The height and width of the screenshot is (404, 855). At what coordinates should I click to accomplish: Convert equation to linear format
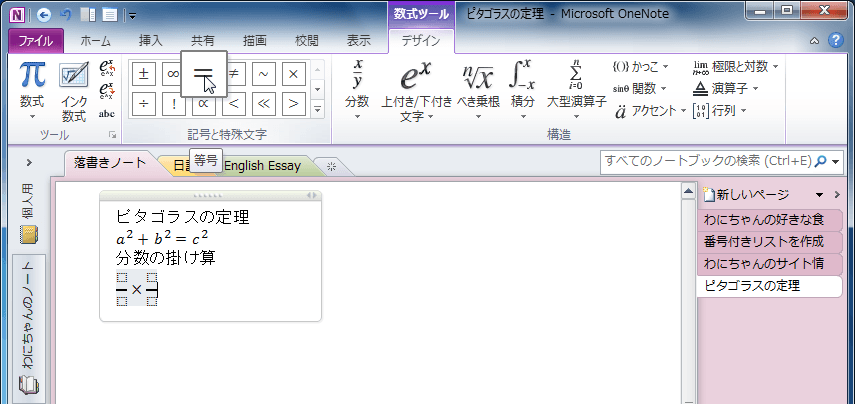click(x=107, y=91)
